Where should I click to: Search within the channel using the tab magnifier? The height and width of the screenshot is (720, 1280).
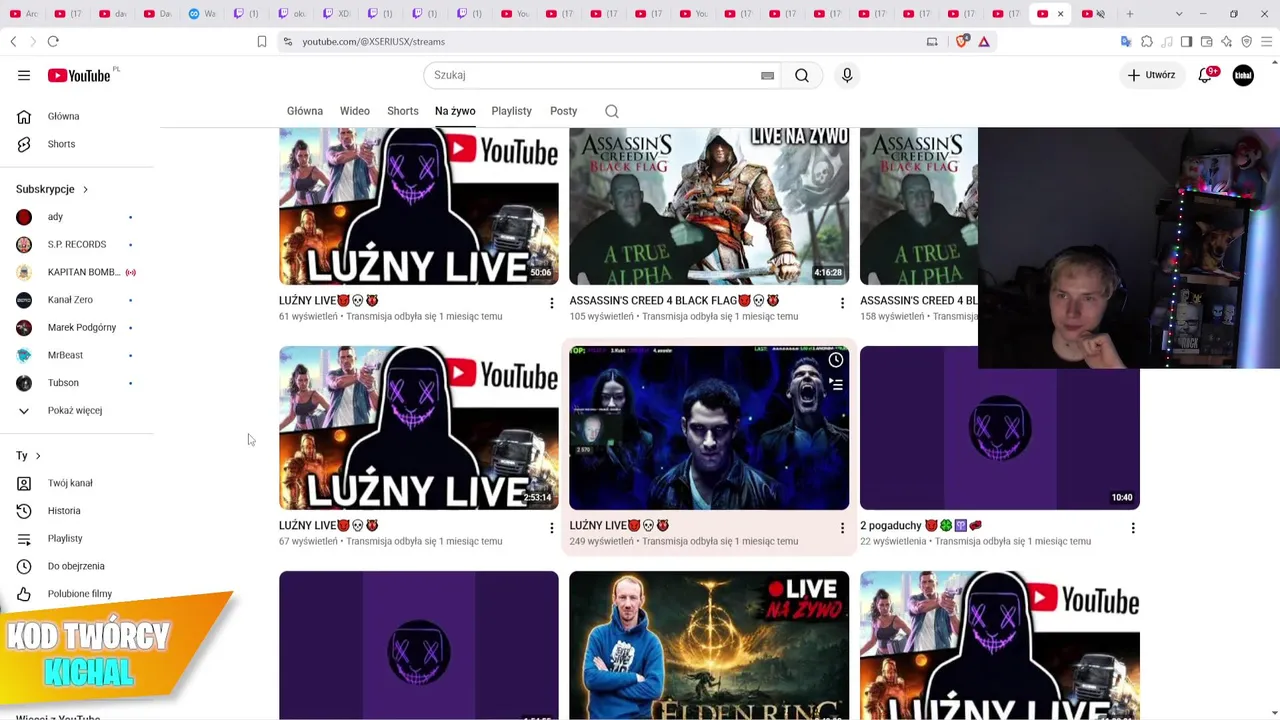point(612,111)
